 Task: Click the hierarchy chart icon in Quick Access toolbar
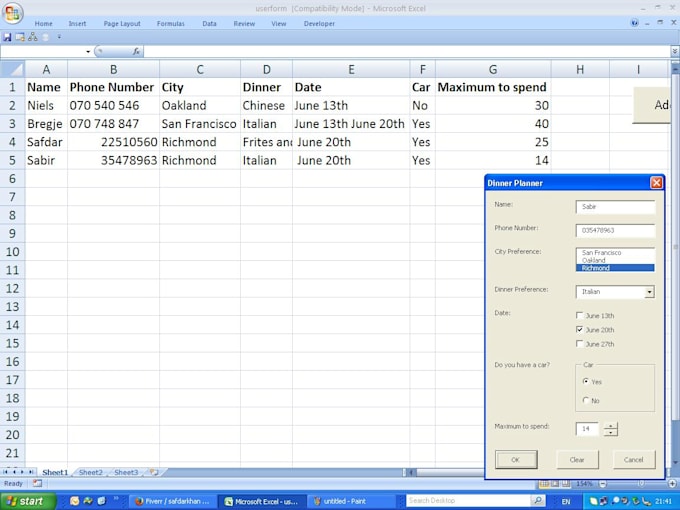[33, 37]
